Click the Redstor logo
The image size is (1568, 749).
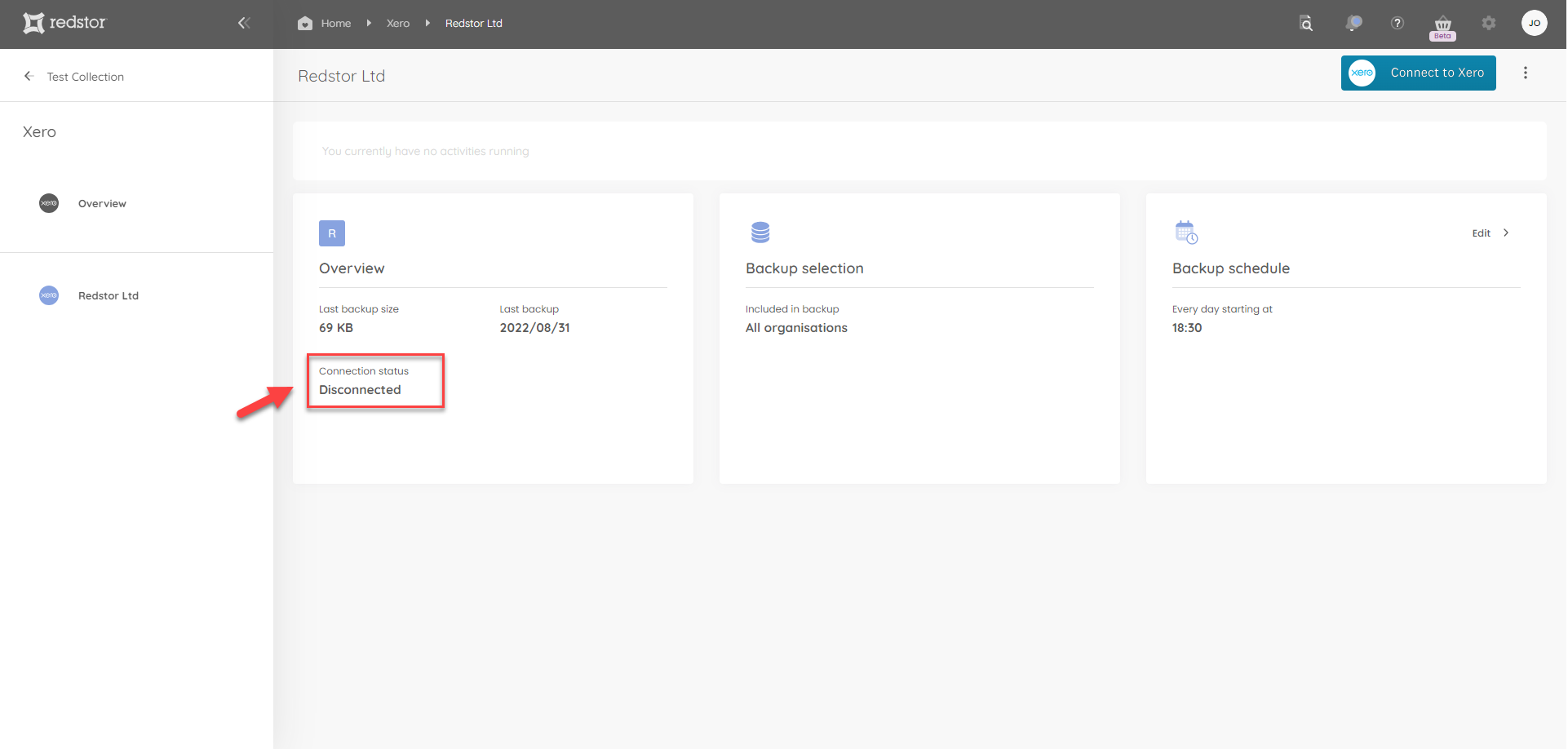coord(64,23)
